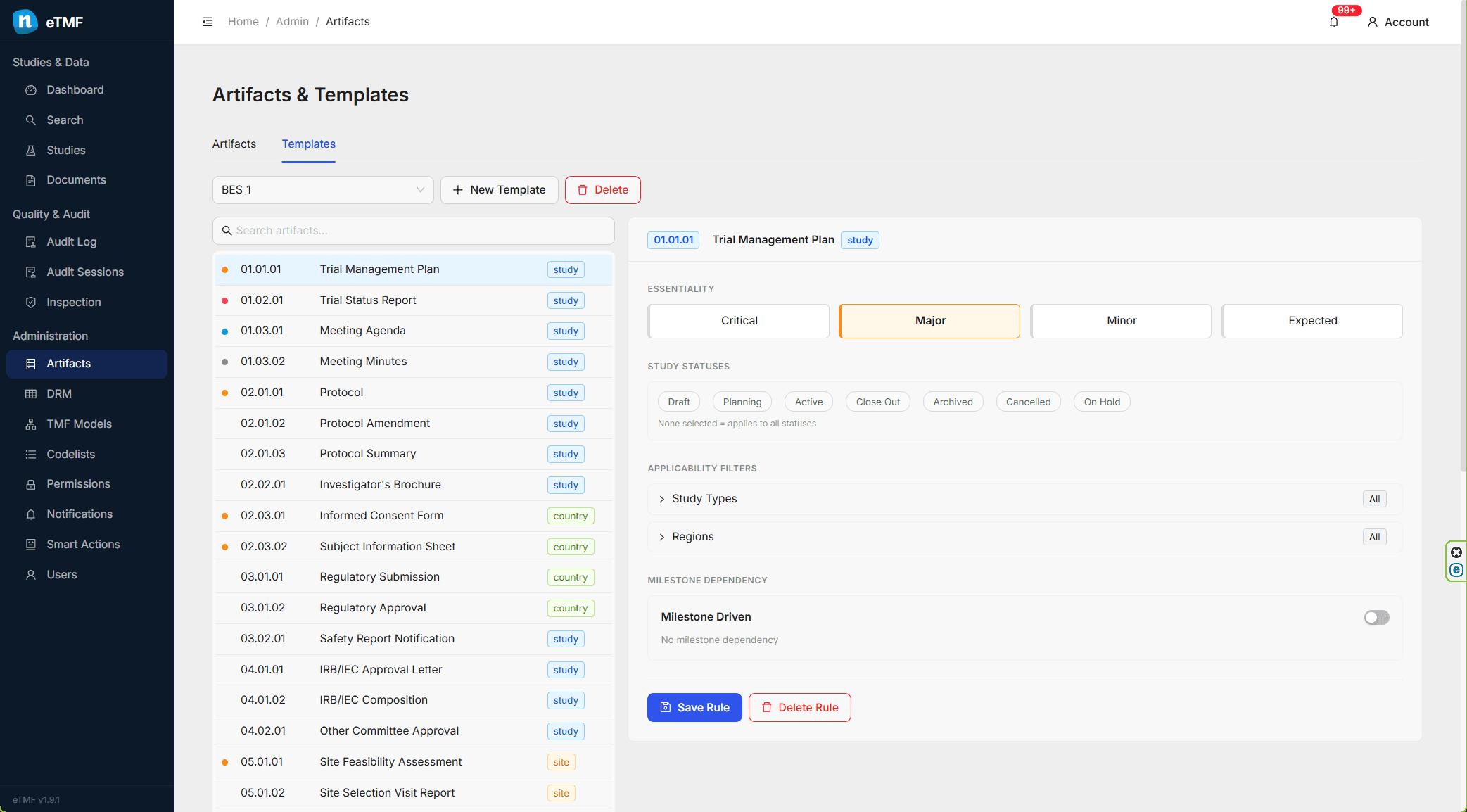Screen dimensions: 1467x812
Task: Open Home breadcrumb link
Action: [x=243, y=22]
